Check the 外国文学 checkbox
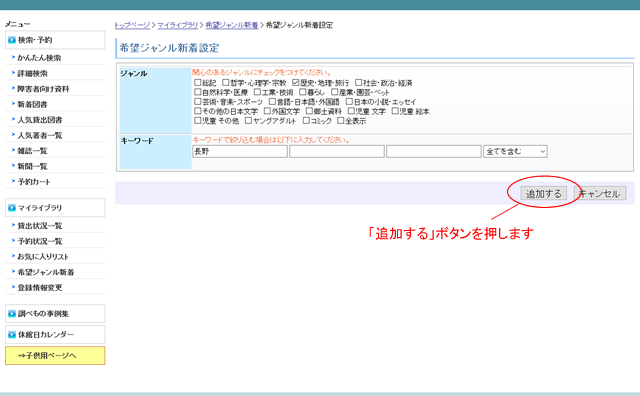Image resolution: width=640 pixels, height=396 pixels. 267,111
